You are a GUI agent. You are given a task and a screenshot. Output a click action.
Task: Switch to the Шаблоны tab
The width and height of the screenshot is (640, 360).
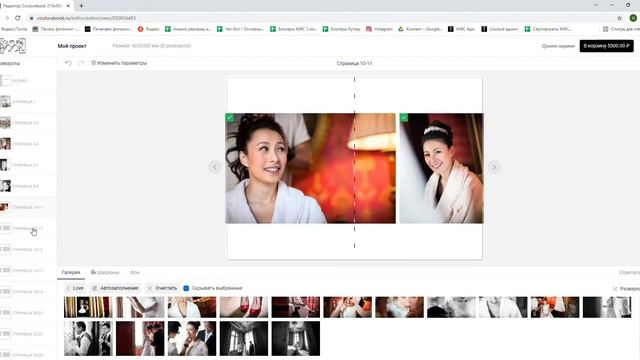pyautogui.click(x=105, y=272)
